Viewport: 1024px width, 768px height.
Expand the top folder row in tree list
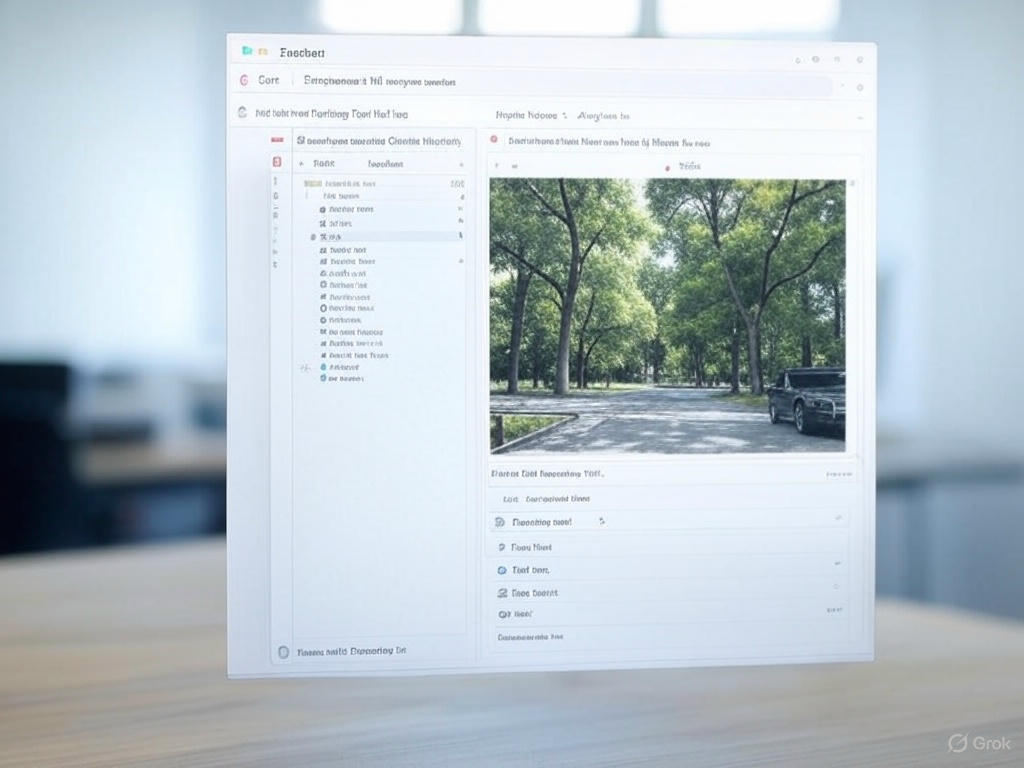pyautogui.click(x=312, y=184)
